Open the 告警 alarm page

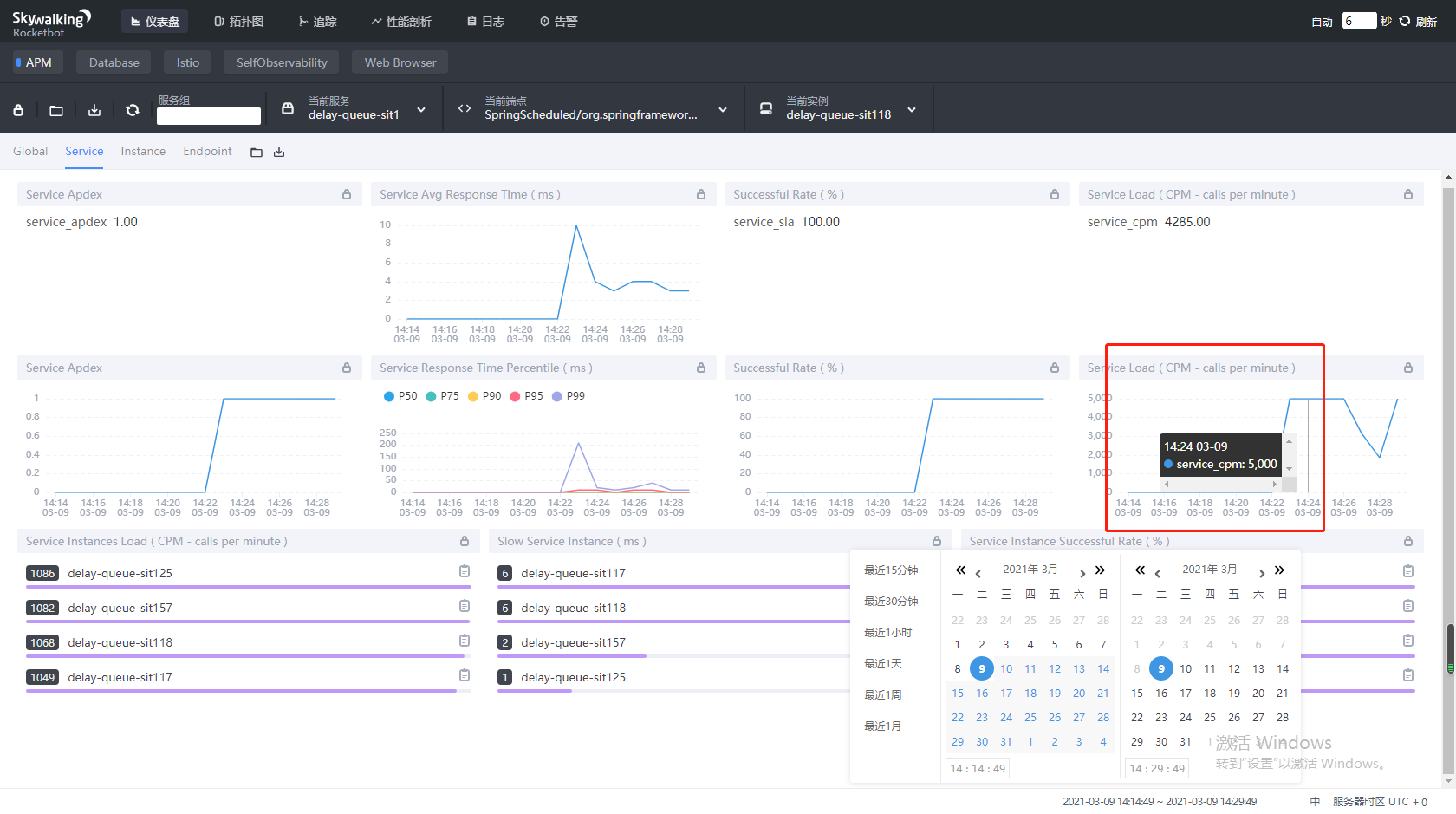click(558, 22)
